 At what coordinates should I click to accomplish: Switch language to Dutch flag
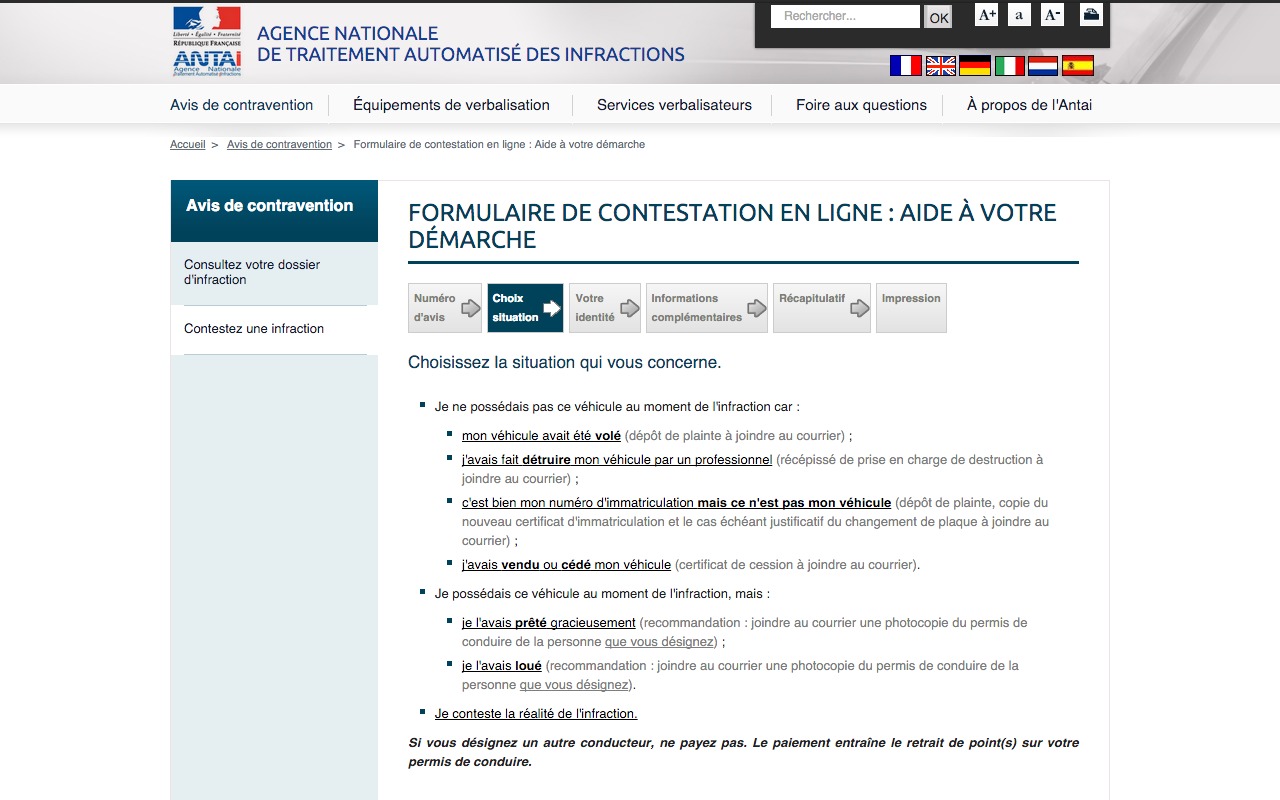[x=1043, y=66]
